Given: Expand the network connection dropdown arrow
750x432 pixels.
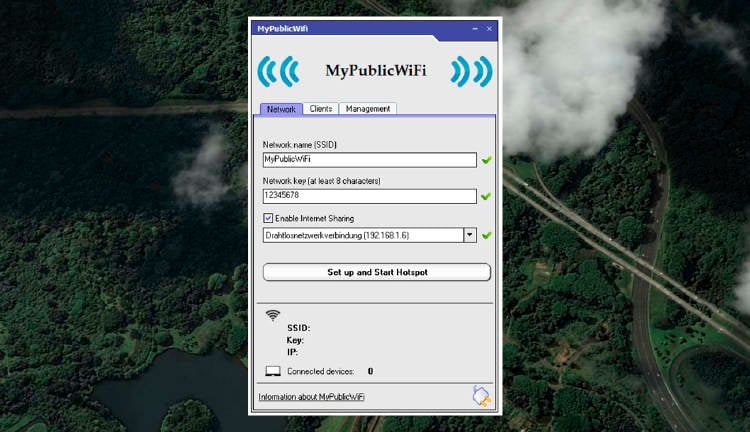Looking at the screenshot, I should (x=469, y=235).
